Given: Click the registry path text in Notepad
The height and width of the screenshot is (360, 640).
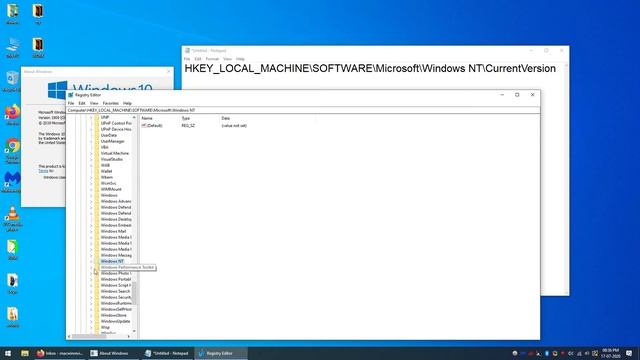Looking at the screenshot, I should 370,69.
